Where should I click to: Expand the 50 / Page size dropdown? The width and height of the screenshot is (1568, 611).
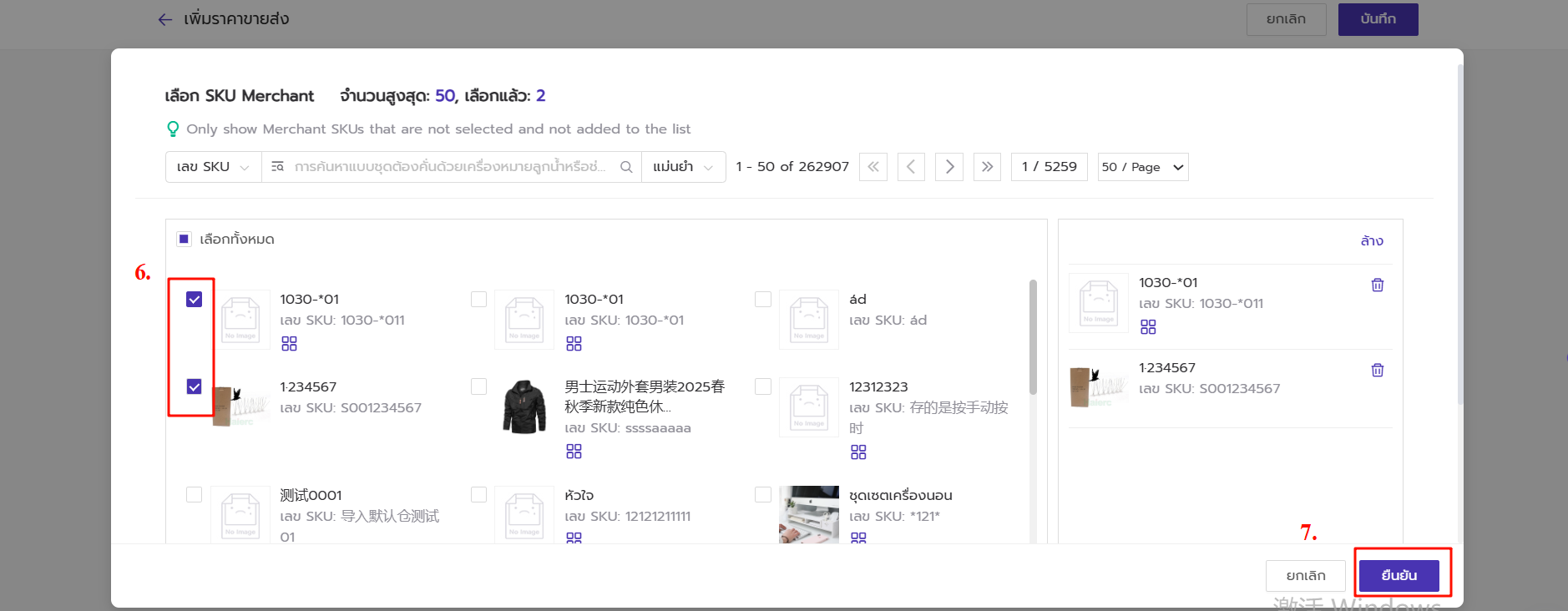click(1142, 167)
